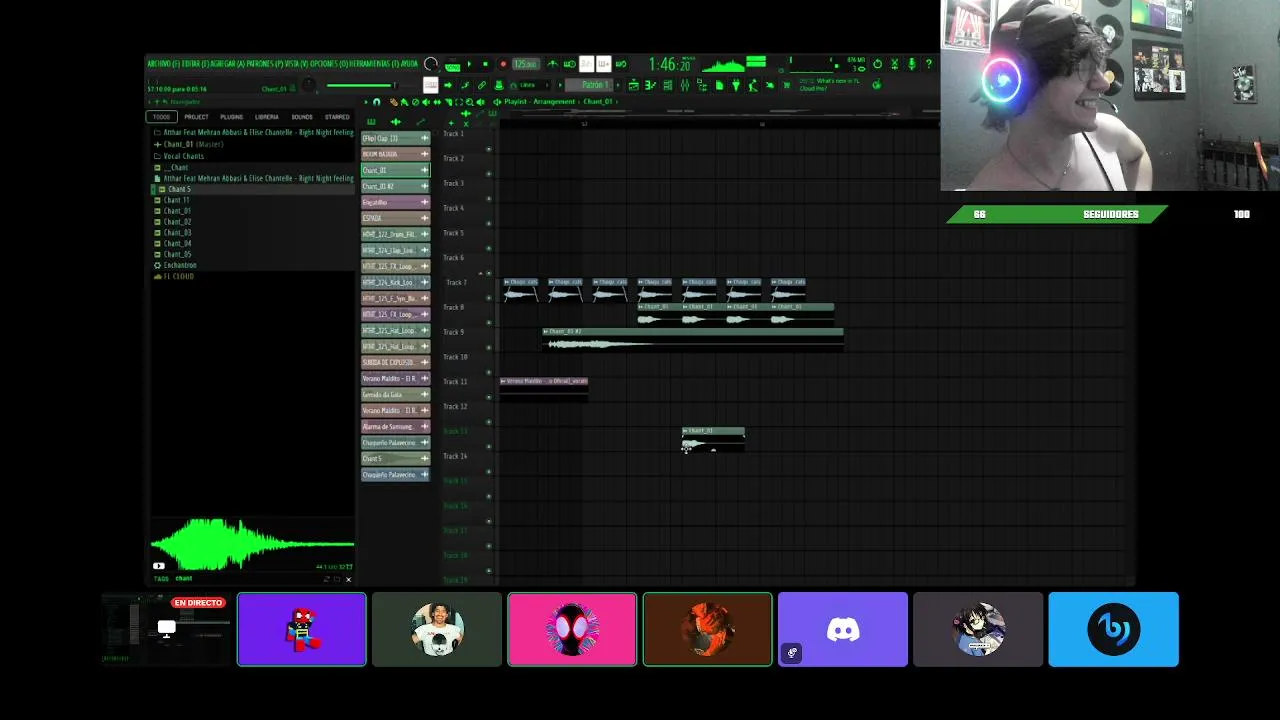Click the Discord tile in stream overlay

tap(843, 629)
